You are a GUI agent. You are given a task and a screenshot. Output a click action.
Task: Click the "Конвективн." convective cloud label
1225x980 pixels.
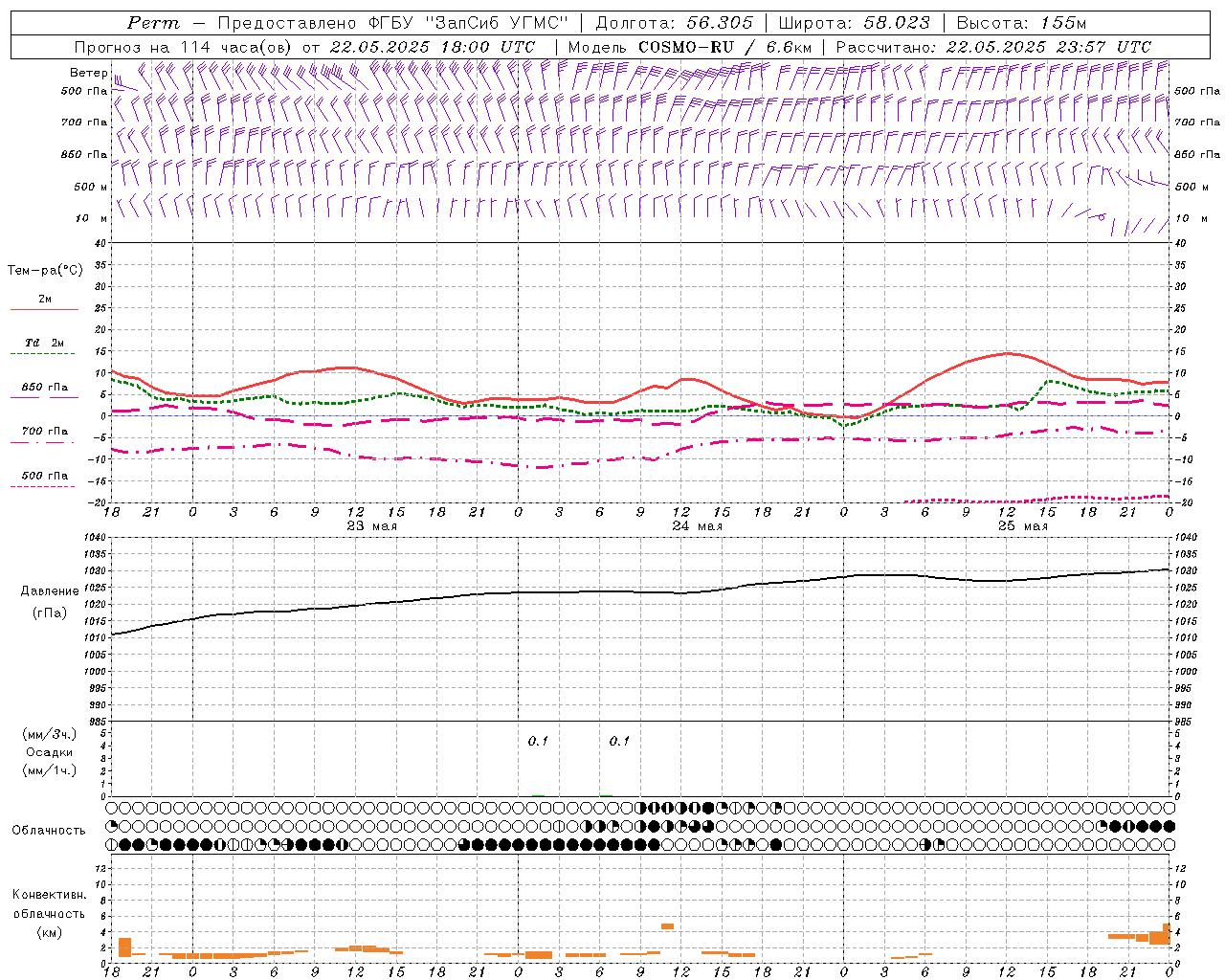(50, 895)
